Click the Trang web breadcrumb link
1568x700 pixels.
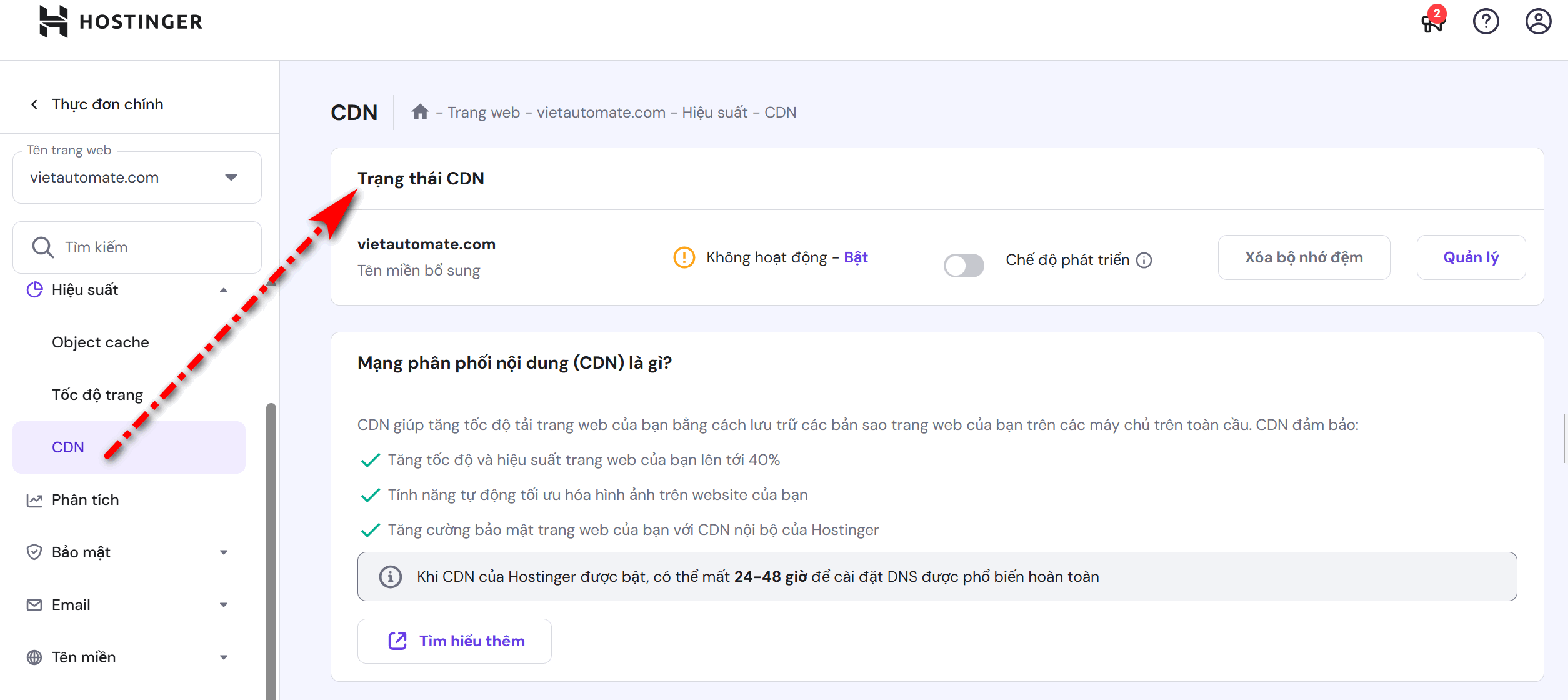[484, 112]
